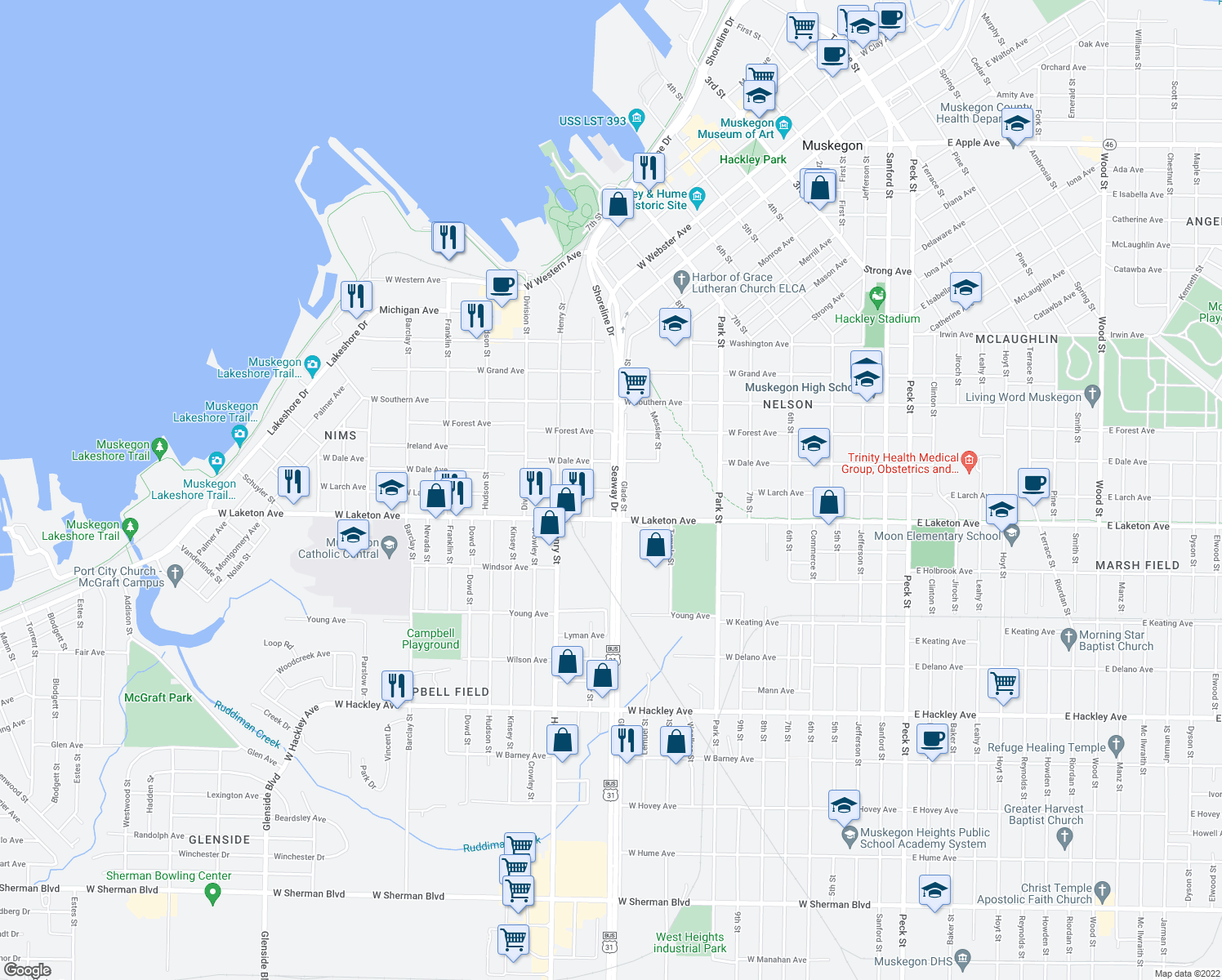Screen dimensions: 1222x980
Task: Click the 'McGraft Park' label
Action: (158, 697)
